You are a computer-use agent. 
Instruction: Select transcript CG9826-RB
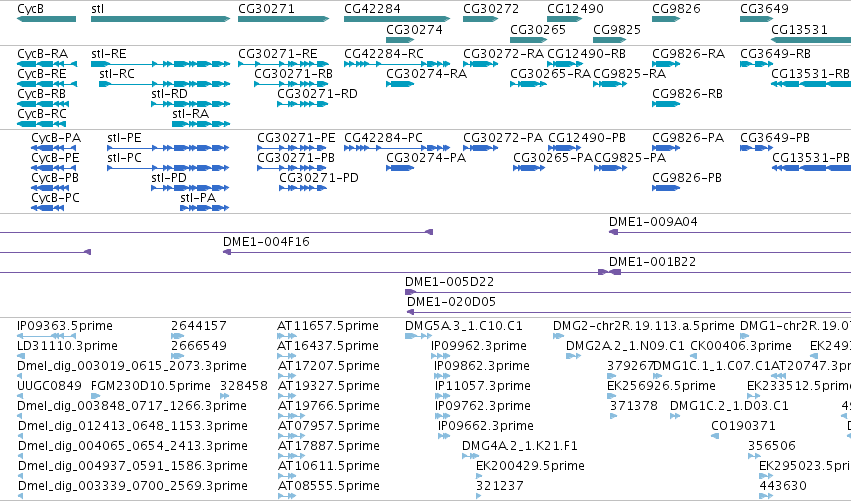tap(666, 104)
